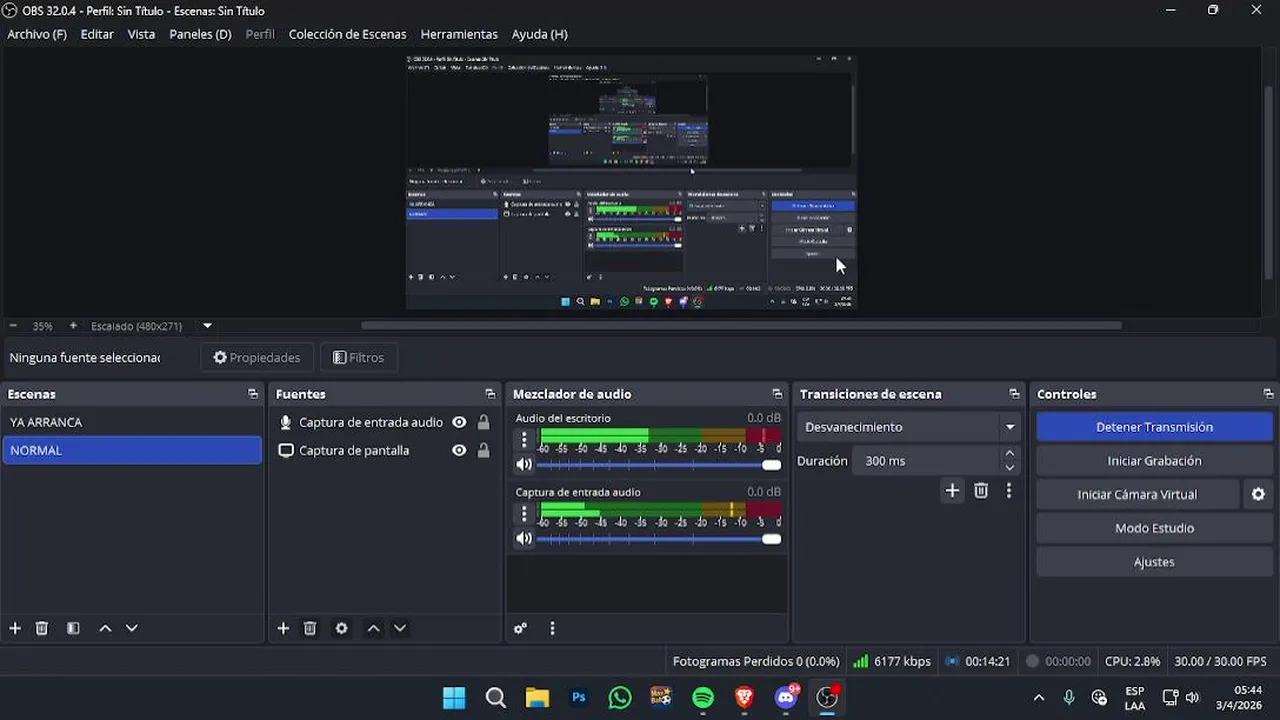Open scene filters icon in Escenas toolbar

tap(73, 628)
